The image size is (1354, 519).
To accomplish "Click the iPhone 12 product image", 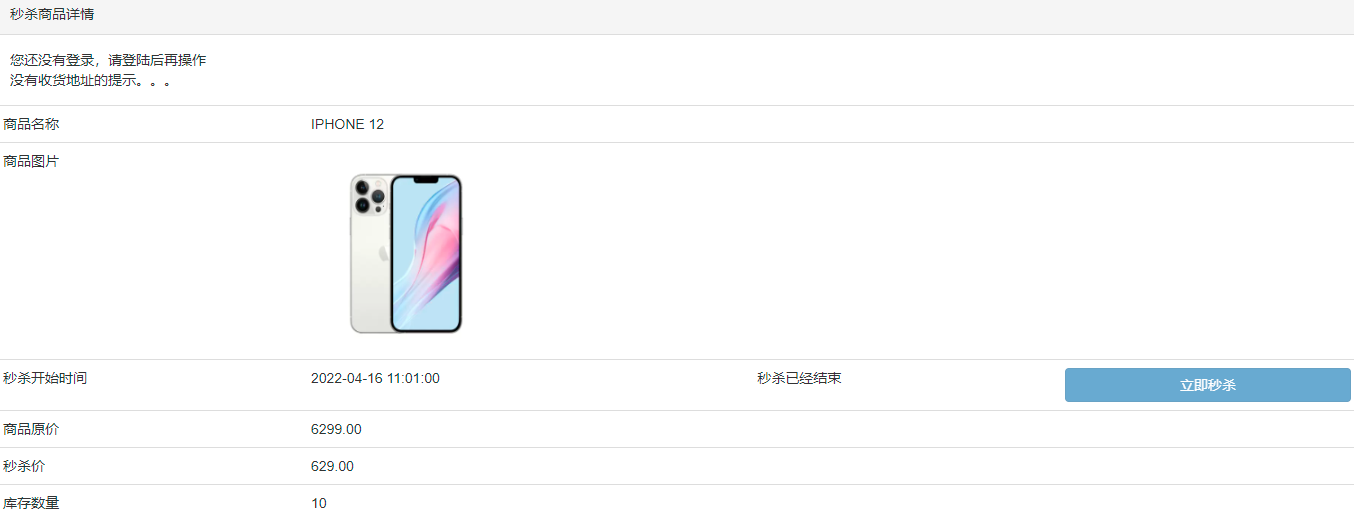I will click(x=406, y=253).
